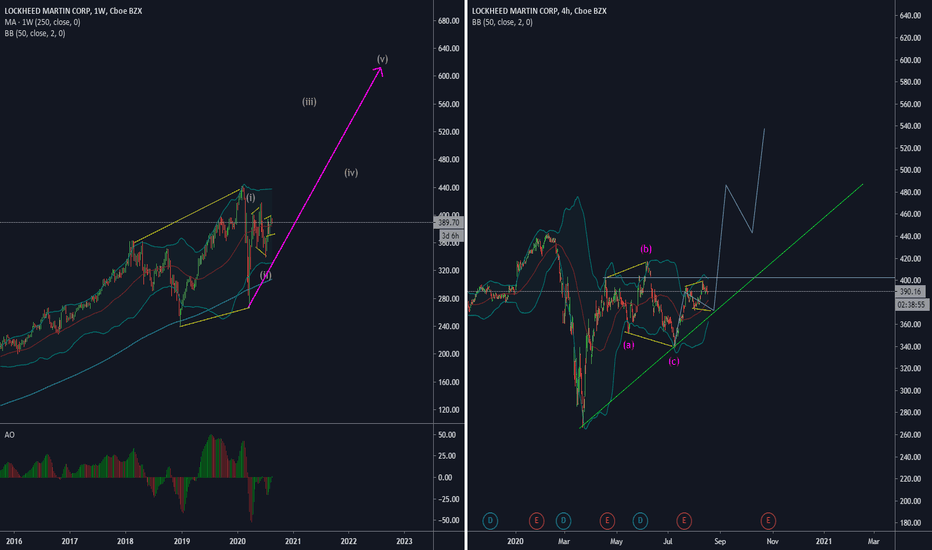932x550 pixels.
Task: Select the magenta (c) label
Action: [673, 361]
